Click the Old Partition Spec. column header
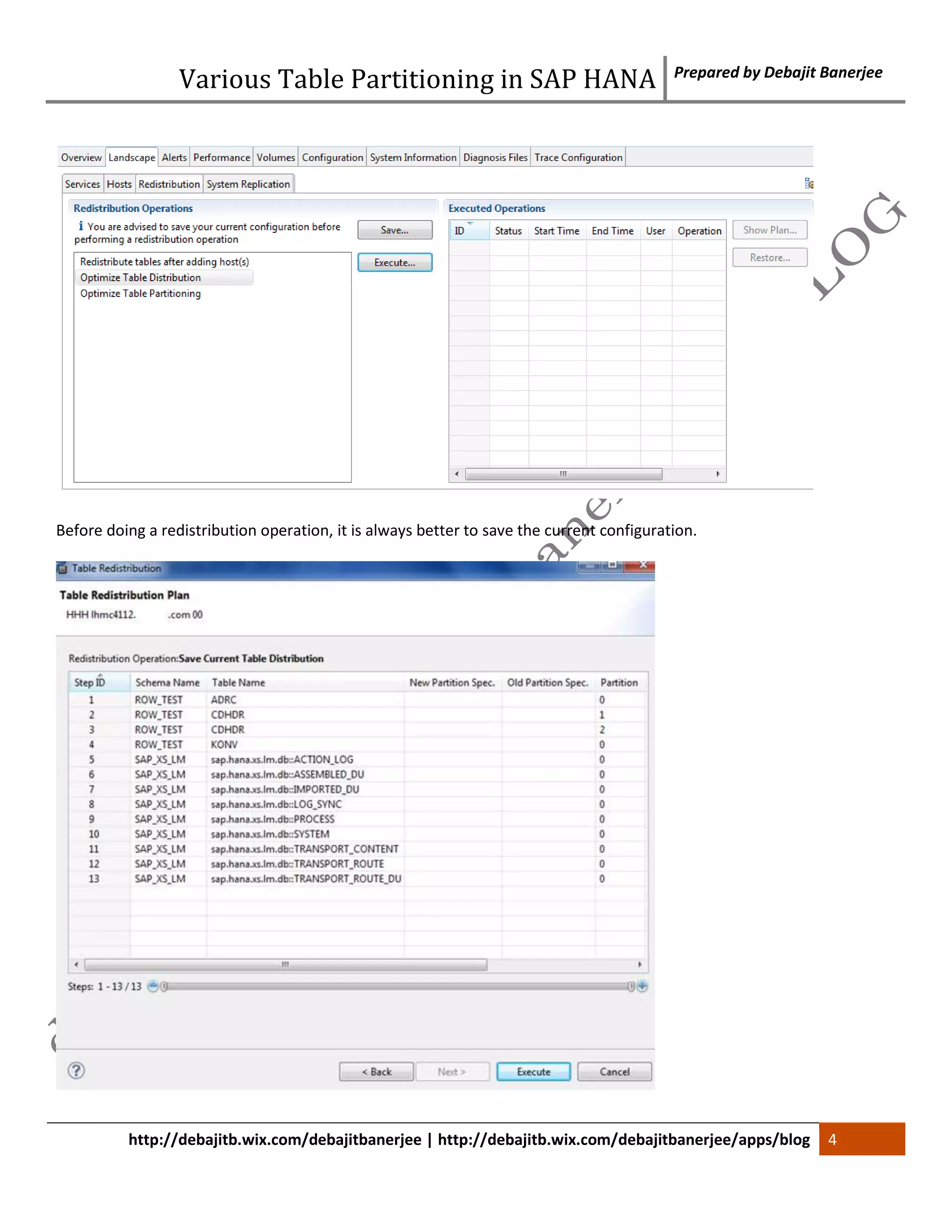 (x=548, y=682)
